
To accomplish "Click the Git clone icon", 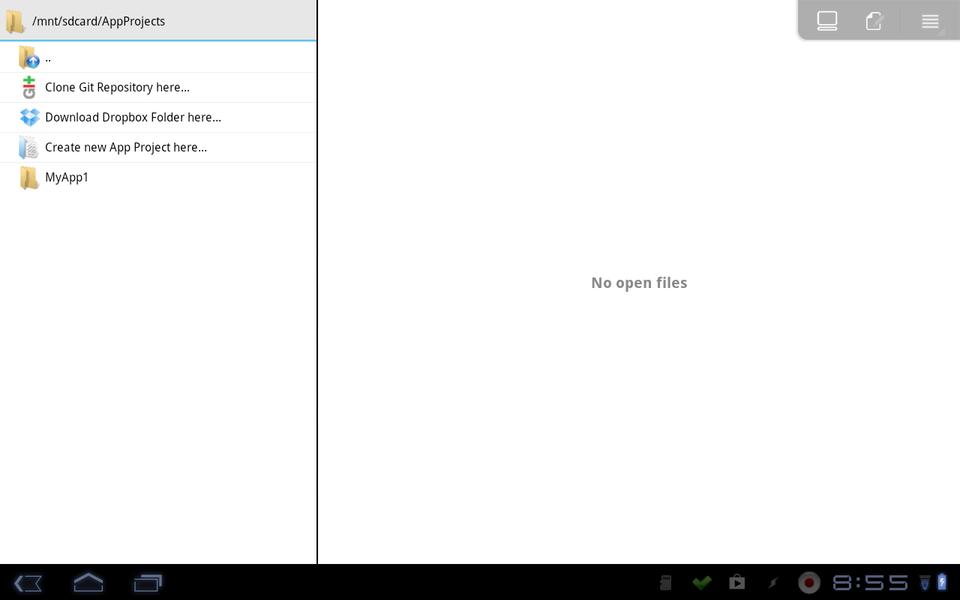I will point(29,88).
